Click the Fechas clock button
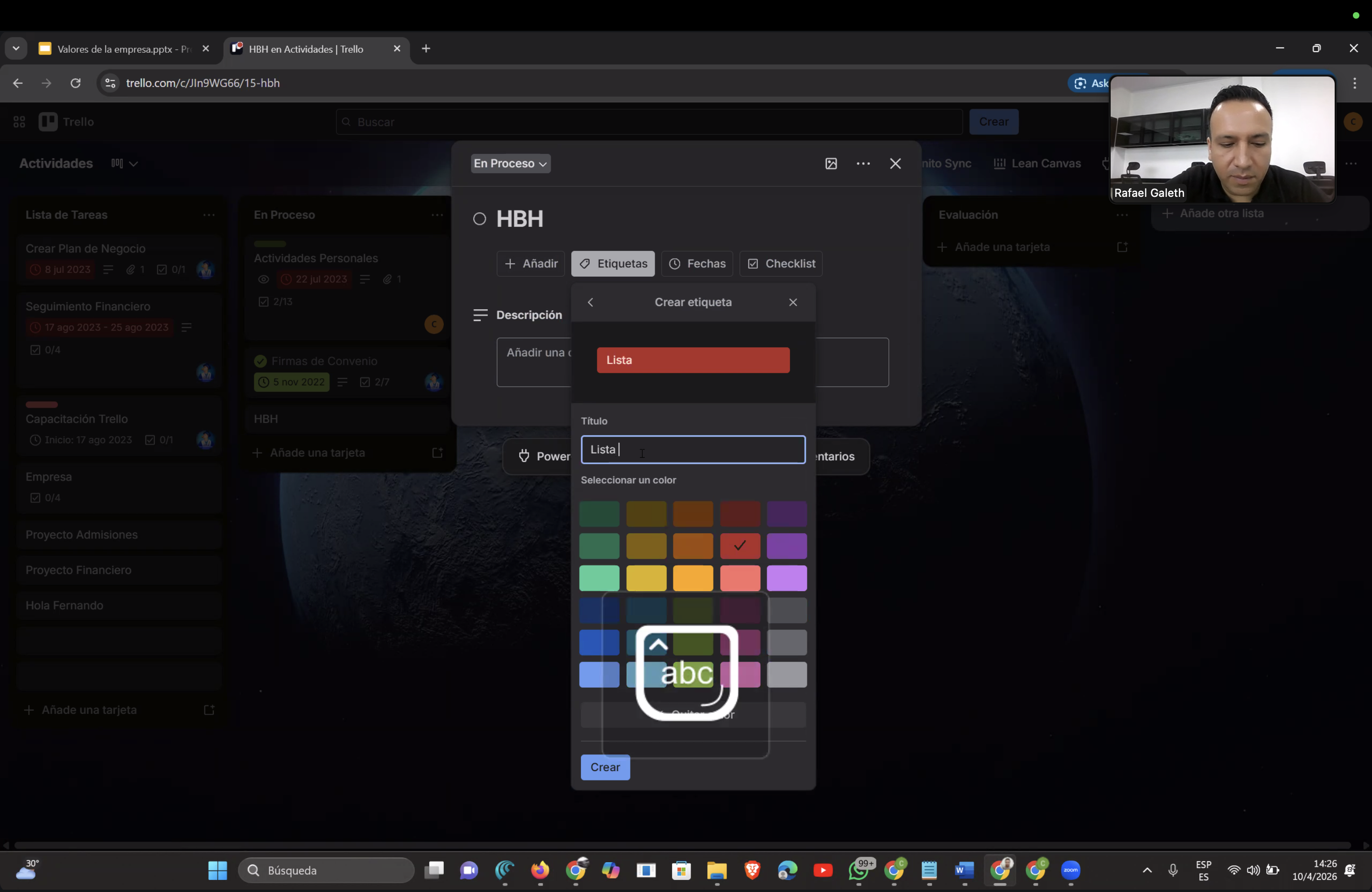1372x892 pixels. click(697, 263)
